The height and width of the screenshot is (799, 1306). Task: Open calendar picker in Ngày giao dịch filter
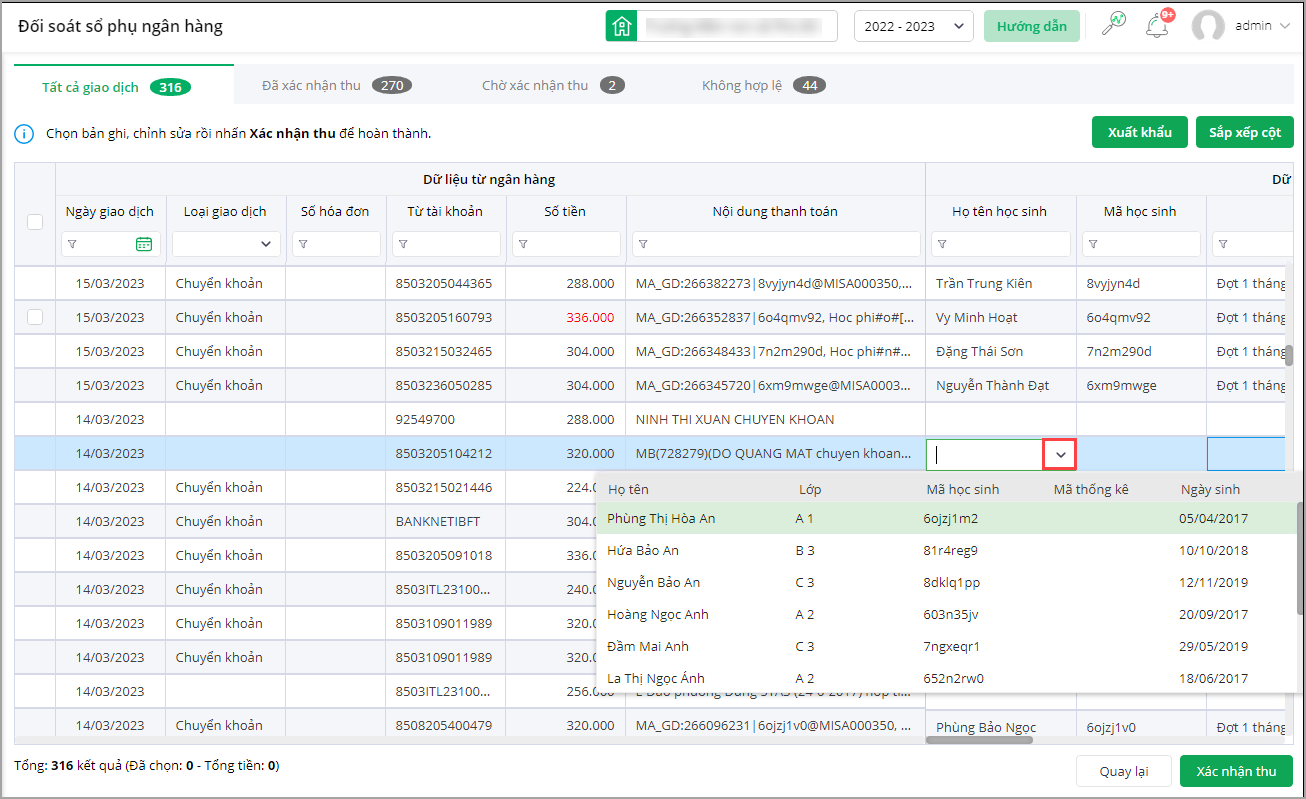(x=144, y=244)
